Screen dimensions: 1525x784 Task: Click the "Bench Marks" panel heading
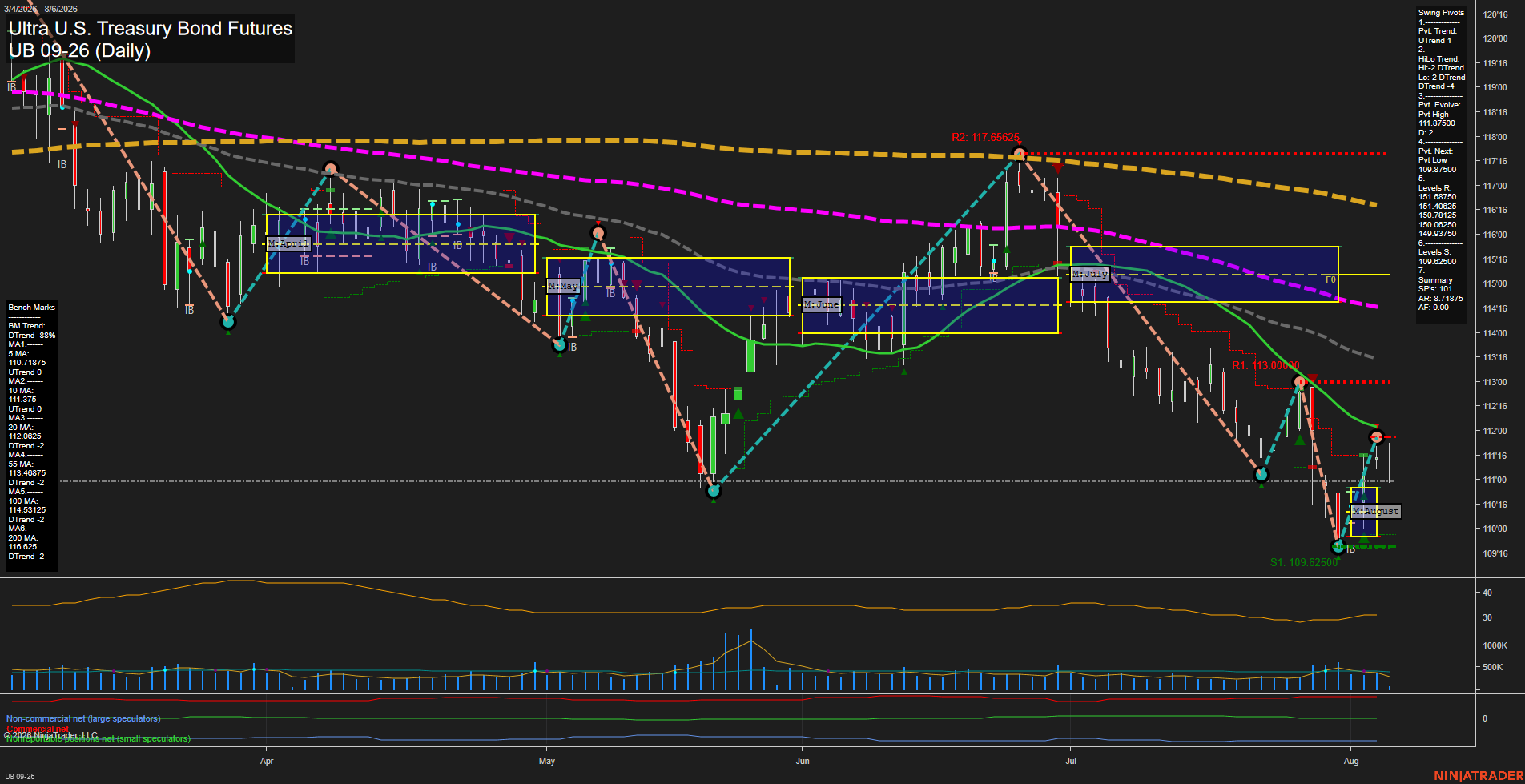coord(32,308)
